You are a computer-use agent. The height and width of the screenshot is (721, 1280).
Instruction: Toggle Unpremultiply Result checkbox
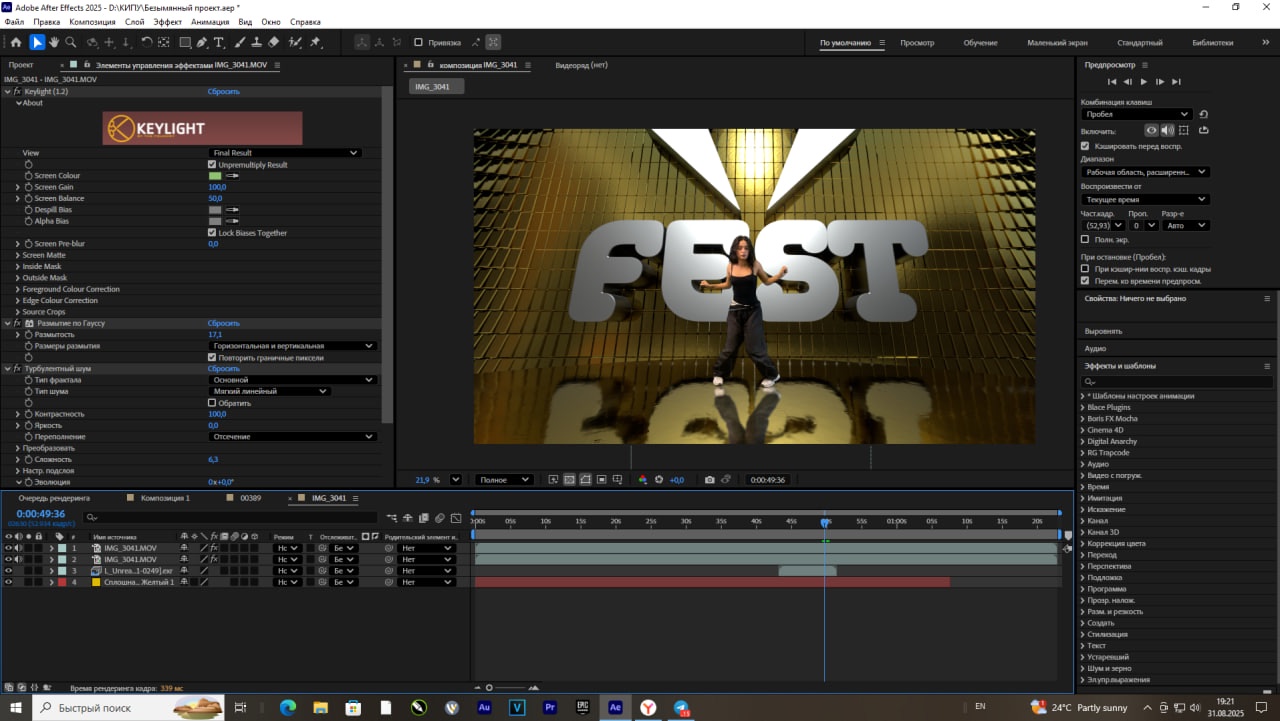pyautogui.click(x=212, y=164)
